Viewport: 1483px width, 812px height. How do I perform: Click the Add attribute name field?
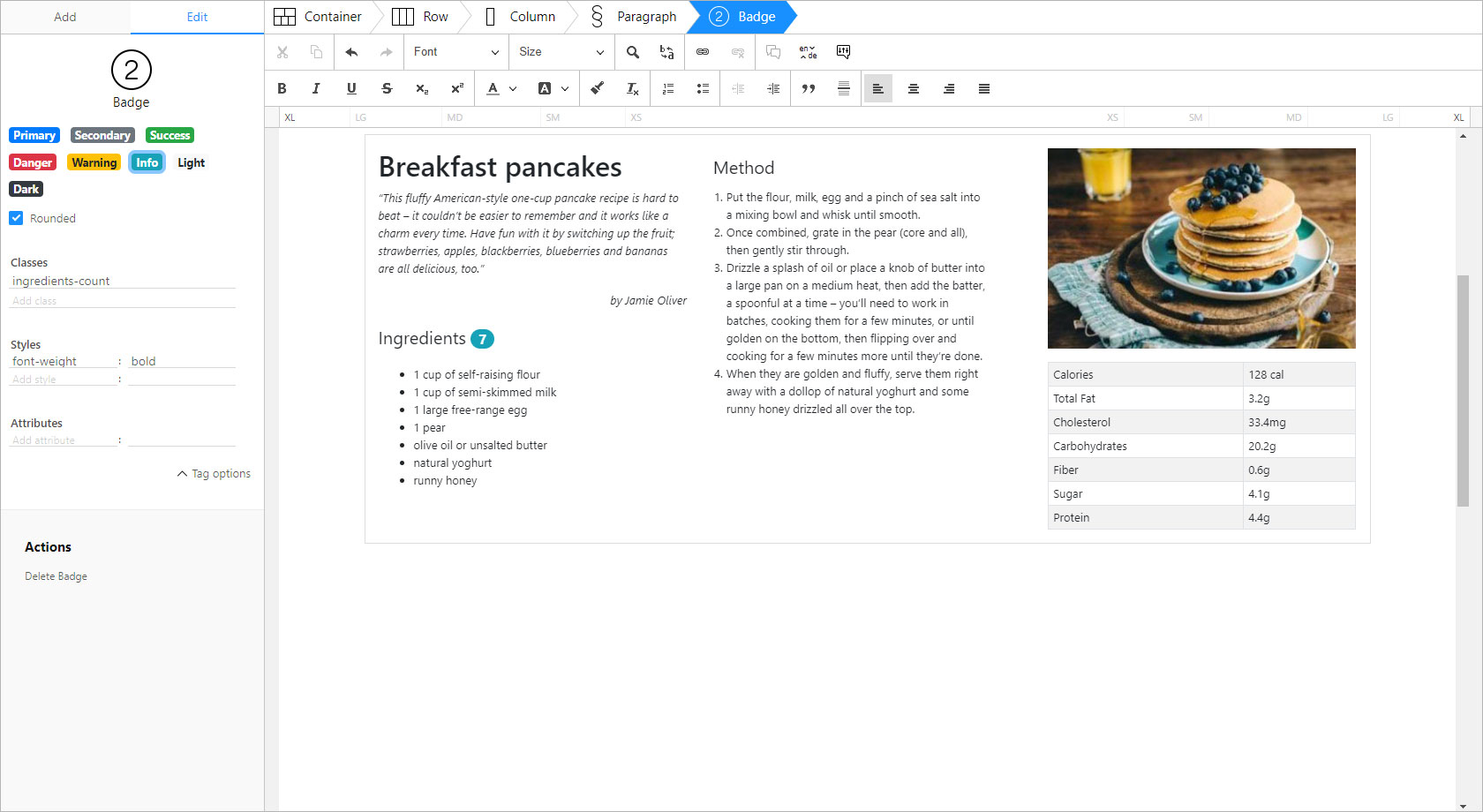pyautogui.click(x=64, y=440)
